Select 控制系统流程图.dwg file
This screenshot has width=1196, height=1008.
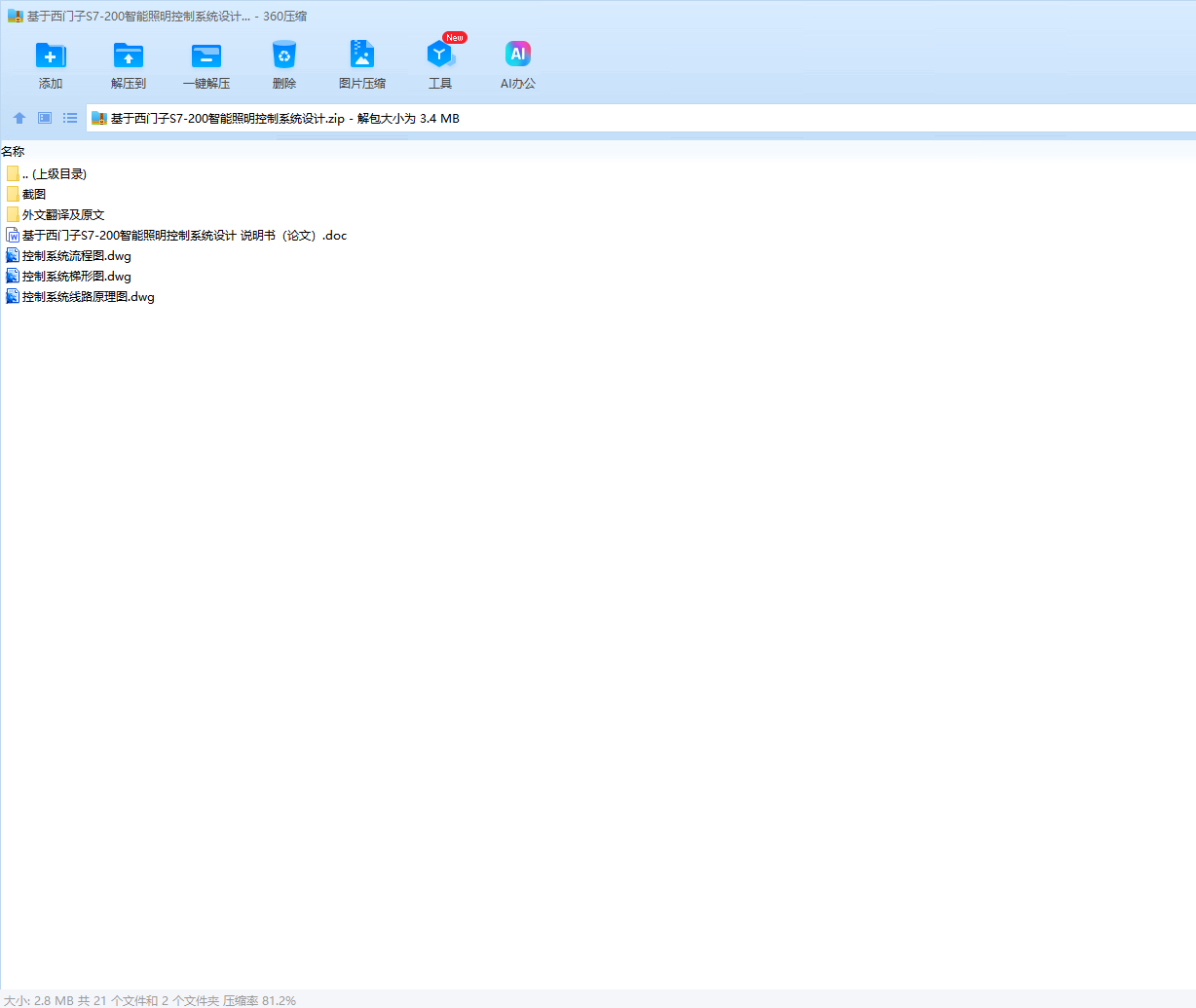pyautogui.click(x=68, y=256)
